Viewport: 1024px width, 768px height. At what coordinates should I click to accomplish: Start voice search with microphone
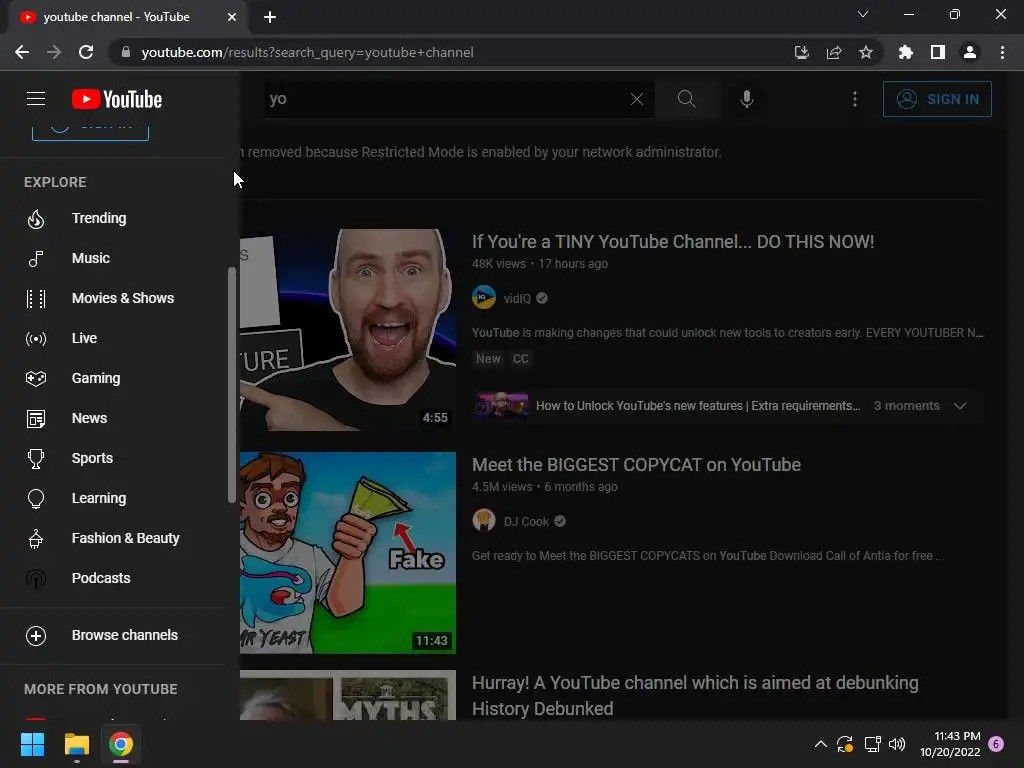746,99
